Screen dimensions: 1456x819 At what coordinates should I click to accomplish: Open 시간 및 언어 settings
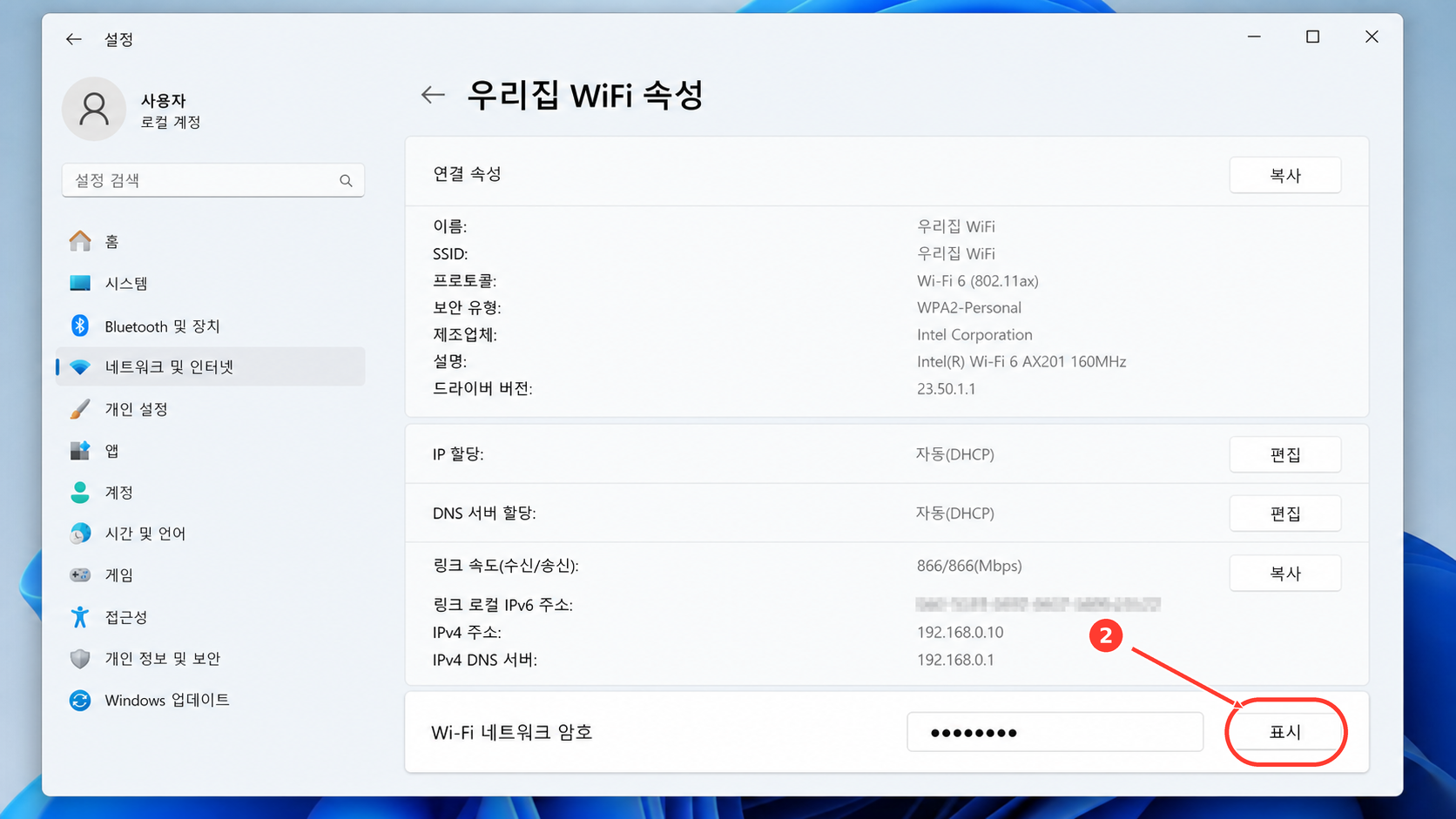click(211, 534)
